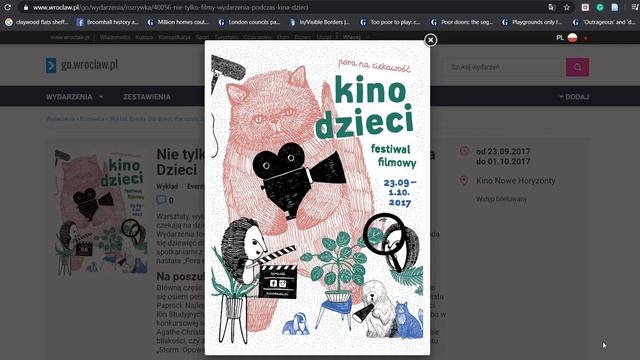Click the red extension icon in toolbar
The height and width of the screenshot is (360, 640).
(585, 7)
